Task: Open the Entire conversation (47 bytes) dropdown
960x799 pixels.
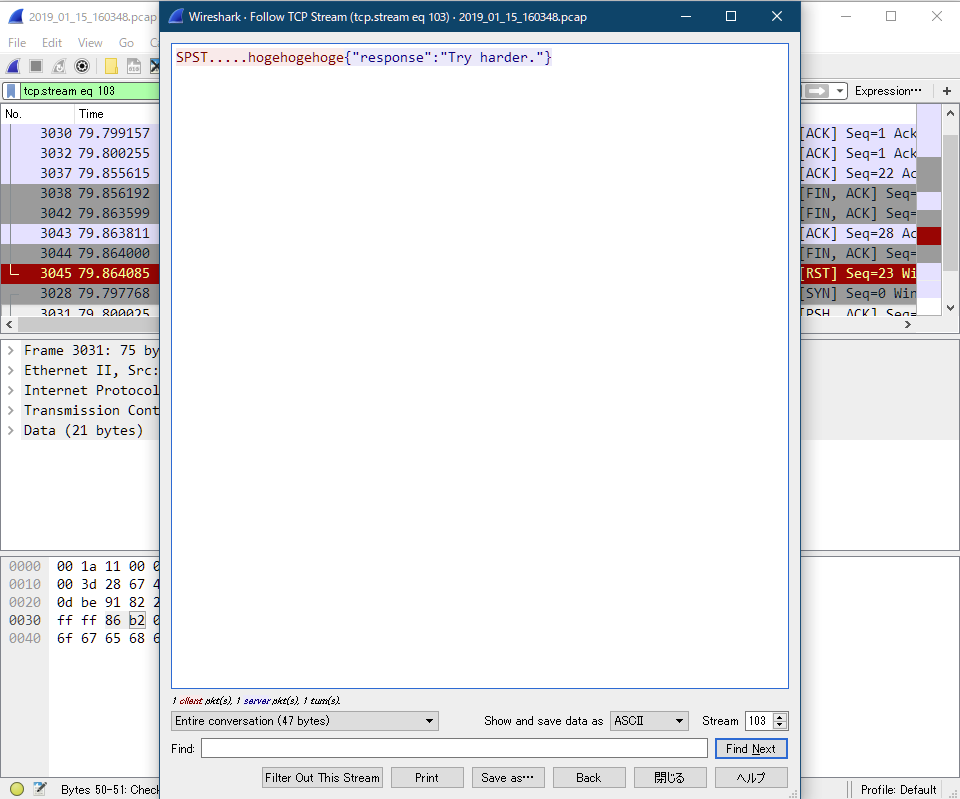Action: (305, 721)
